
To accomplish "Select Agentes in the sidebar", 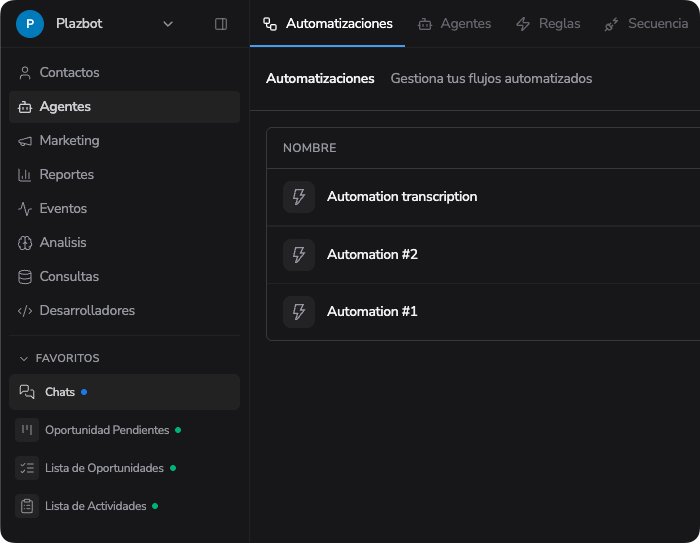I will tap(125, 107).
